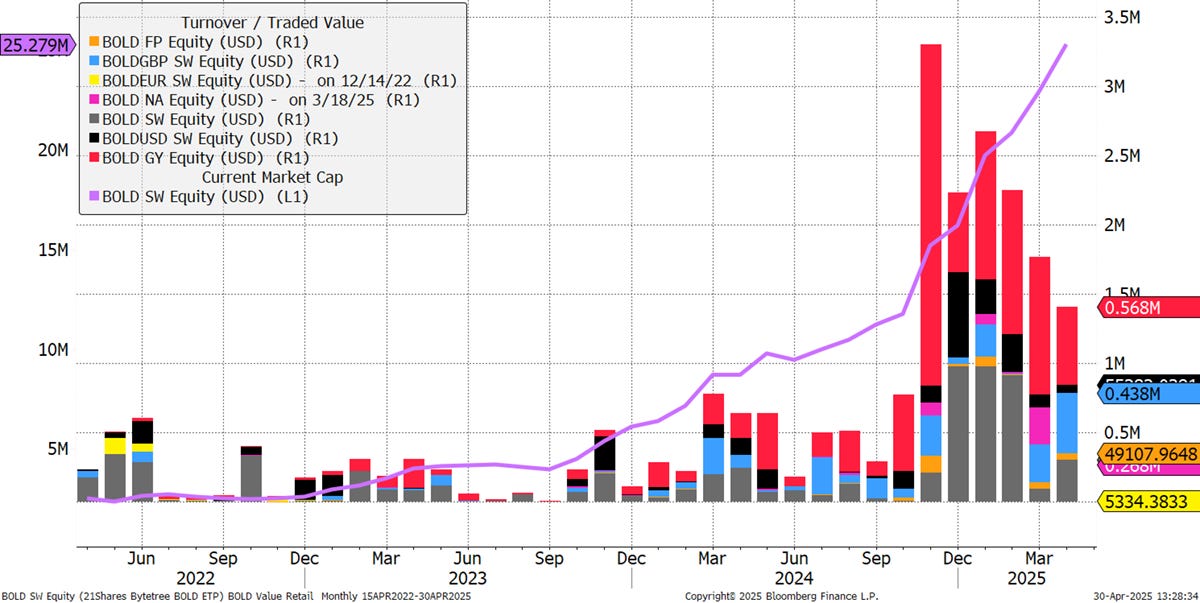Click the yellow BOLDEUR SW Equity legend swatch
Screen dimensions: 1200x603
[94, 81]
